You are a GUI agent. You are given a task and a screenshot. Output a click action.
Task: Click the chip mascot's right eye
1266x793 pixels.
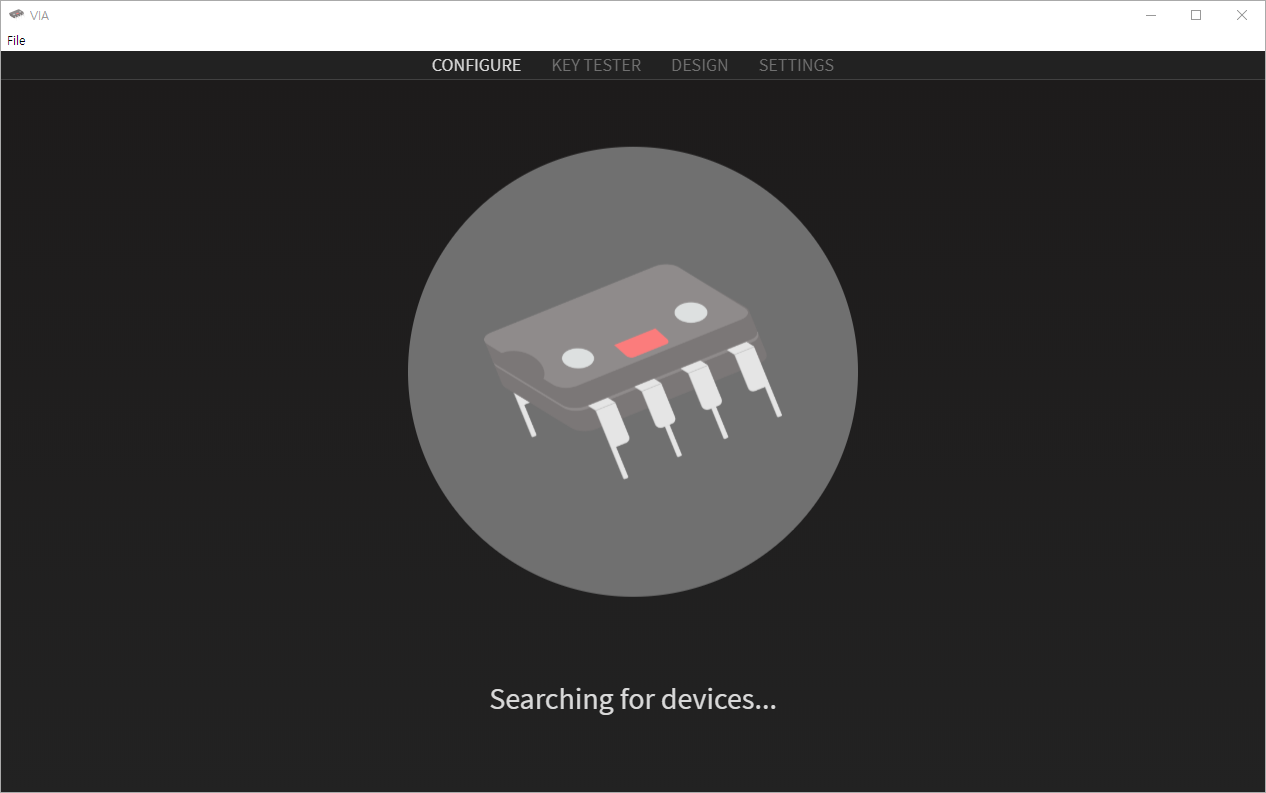point(691,312)
